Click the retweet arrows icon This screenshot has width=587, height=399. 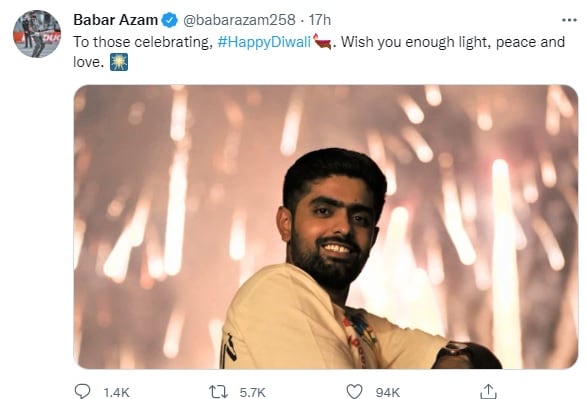(218, 392)
